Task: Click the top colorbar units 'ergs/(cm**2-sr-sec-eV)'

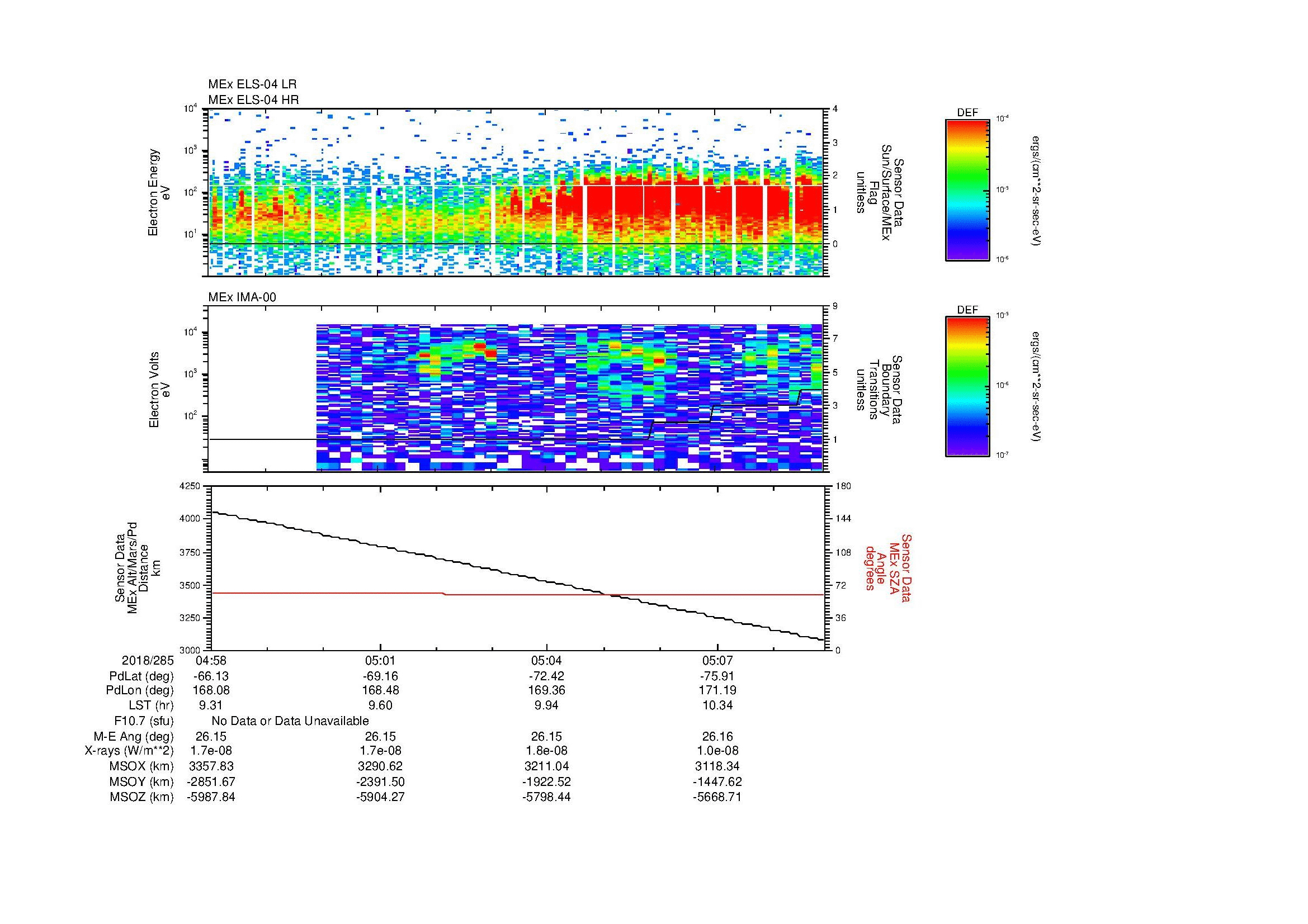Action: (1037, 190)
